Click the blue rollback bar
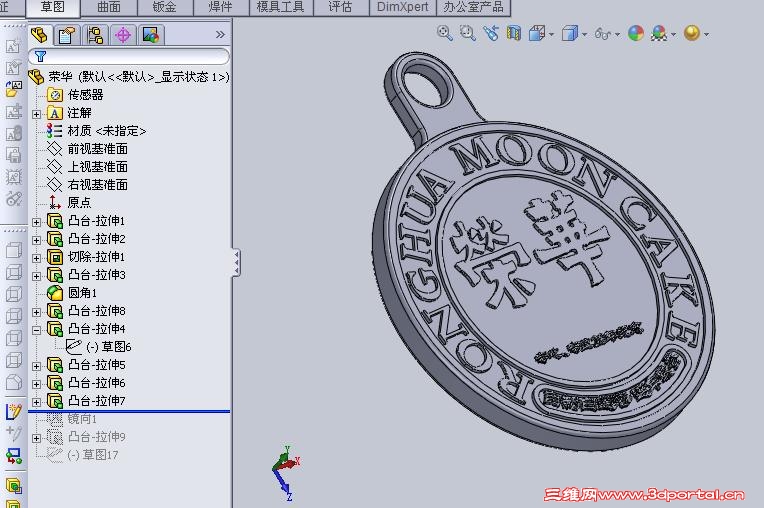 tap(129, 412)
